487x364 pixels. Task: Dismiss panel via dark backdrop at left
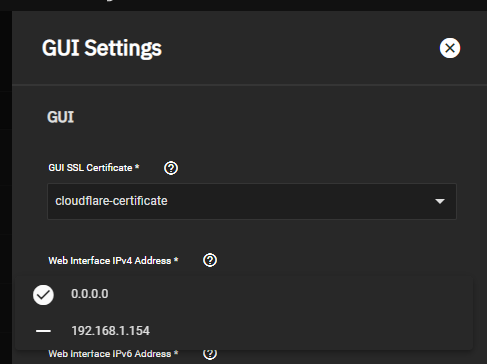(x=6, y=187)
